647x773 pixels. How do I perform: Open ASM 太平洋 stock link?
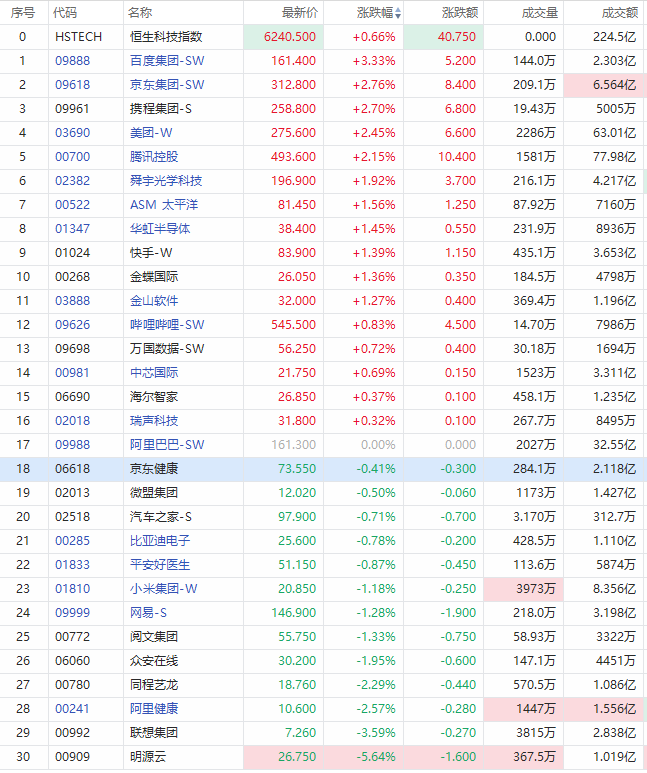point(164,205)
